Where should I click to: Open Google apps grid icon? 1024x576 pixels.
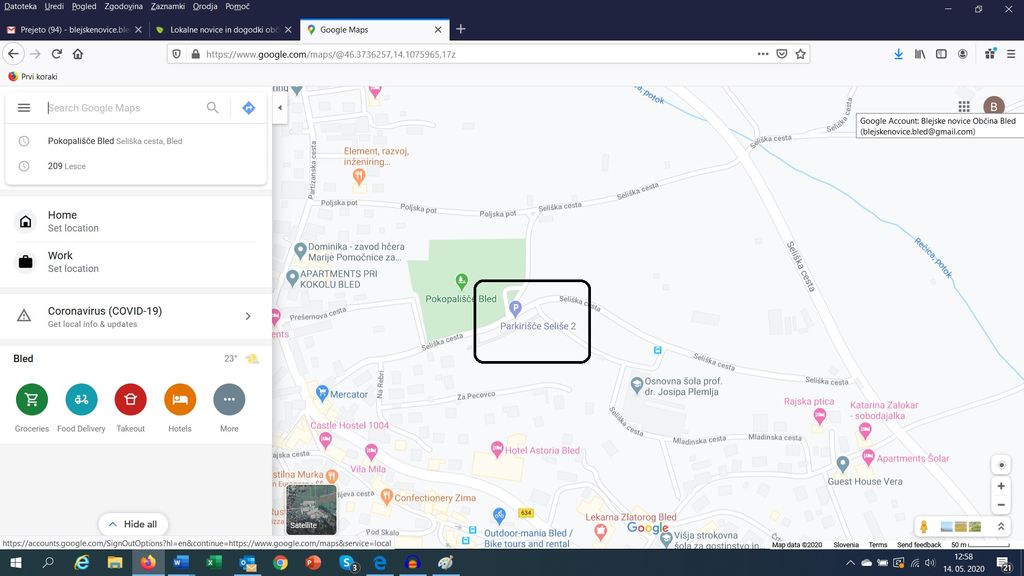tap(964, 107)
